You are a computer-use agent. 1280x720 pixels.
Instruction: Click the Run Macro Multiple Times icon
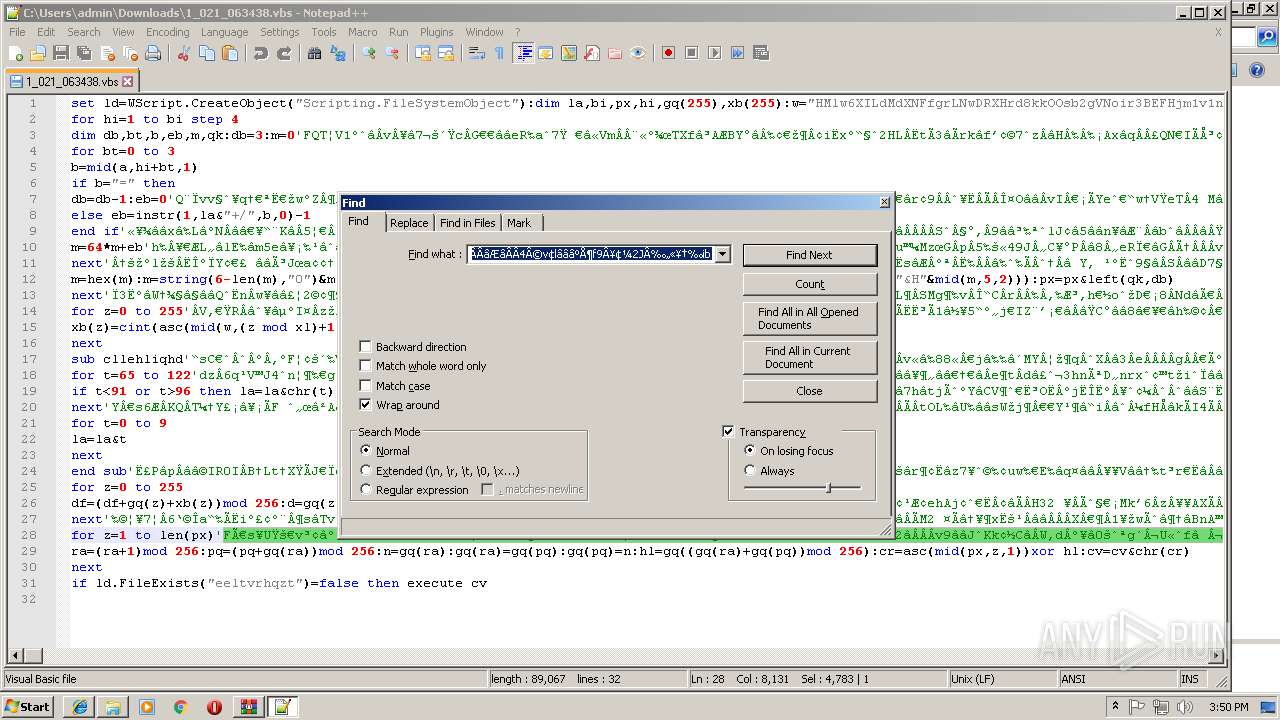737,53
